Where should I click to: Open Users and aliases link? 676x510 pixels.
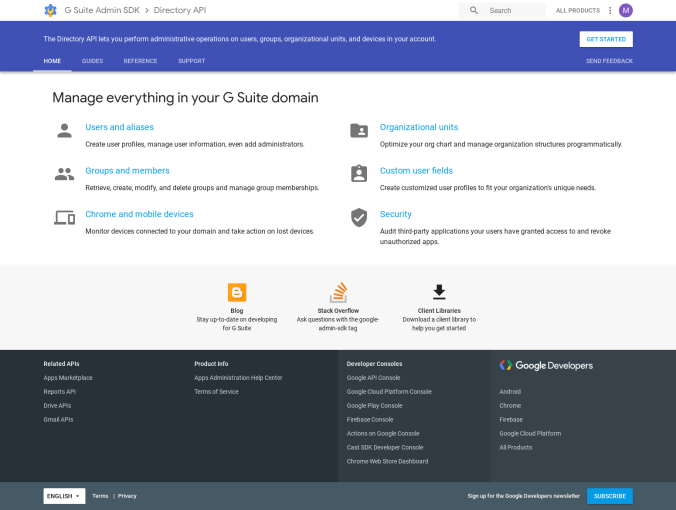click(119, 127)
